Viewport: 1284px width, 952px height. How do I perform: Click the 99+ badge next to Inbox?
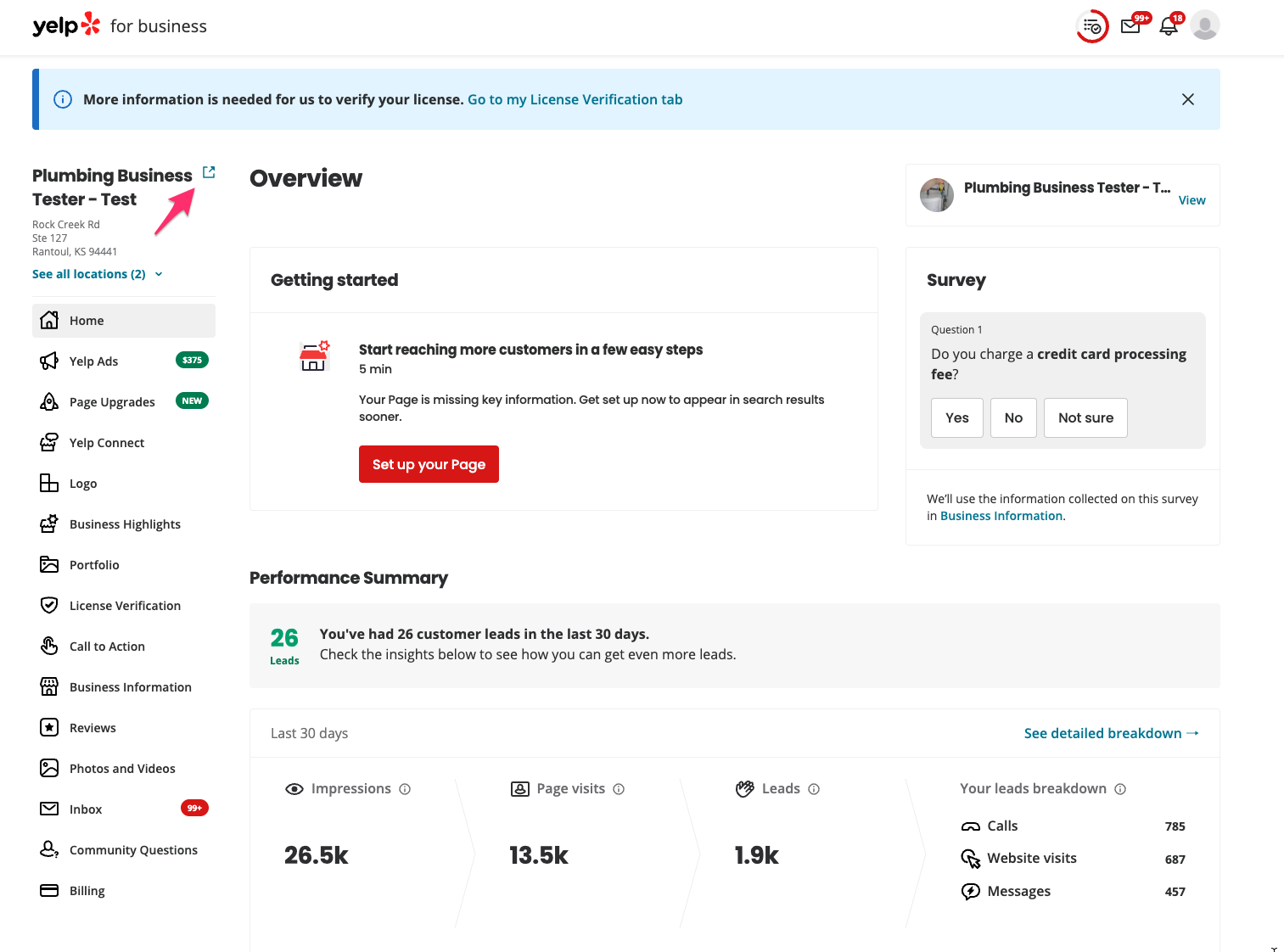(194, 809)
